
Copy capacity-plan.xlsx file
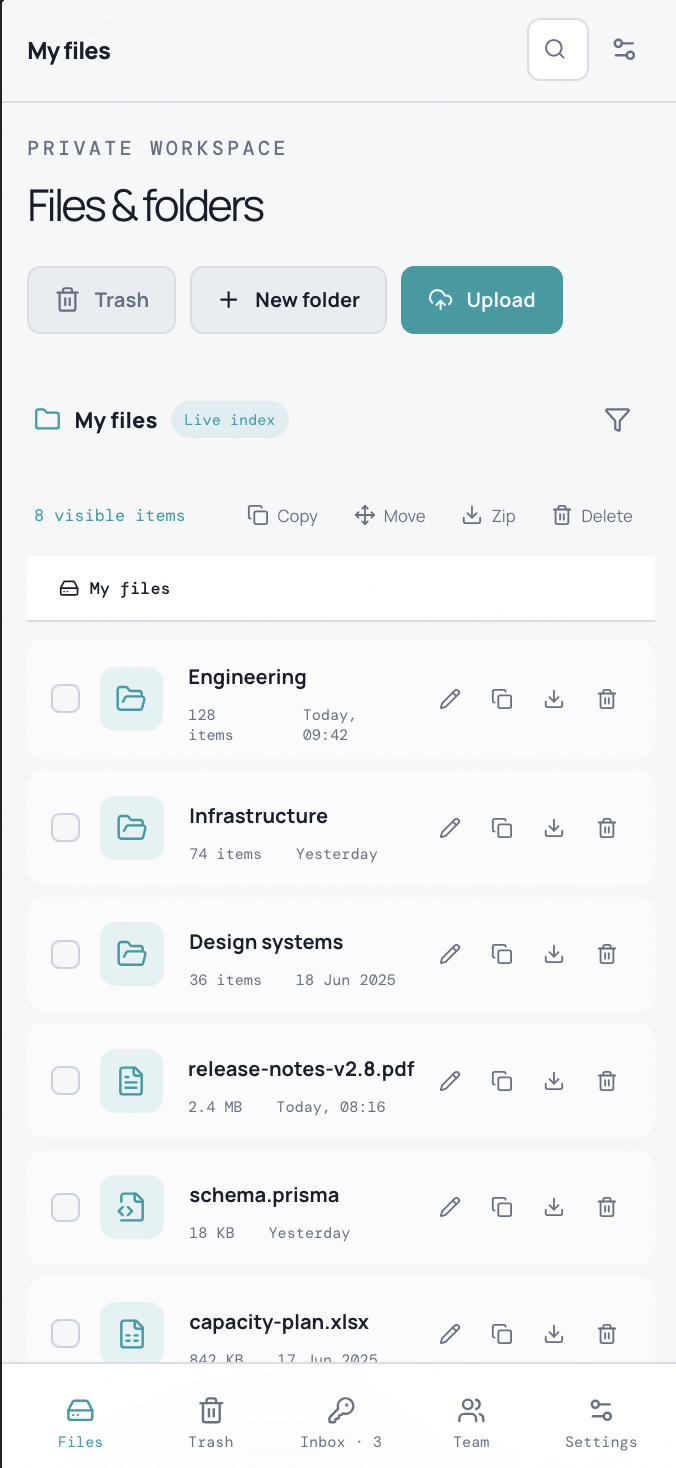tap(503, 1334)
